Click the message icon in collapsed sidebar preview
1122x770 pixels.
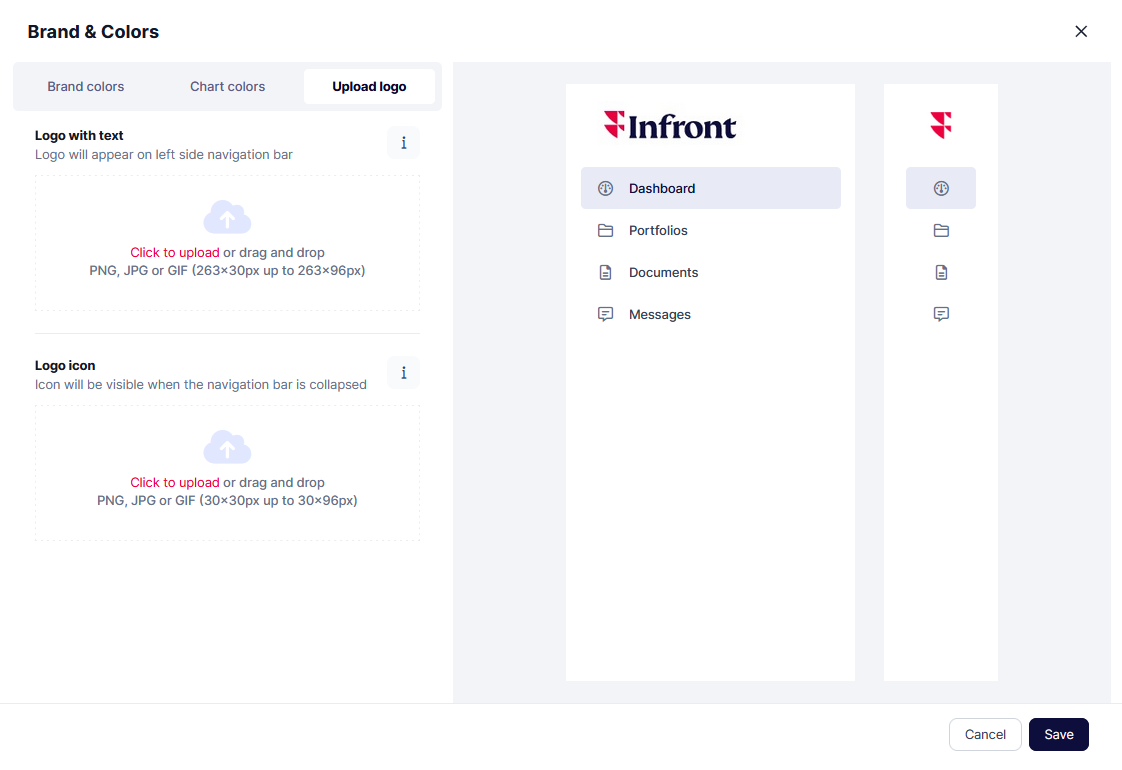click(x=941, y=314)
